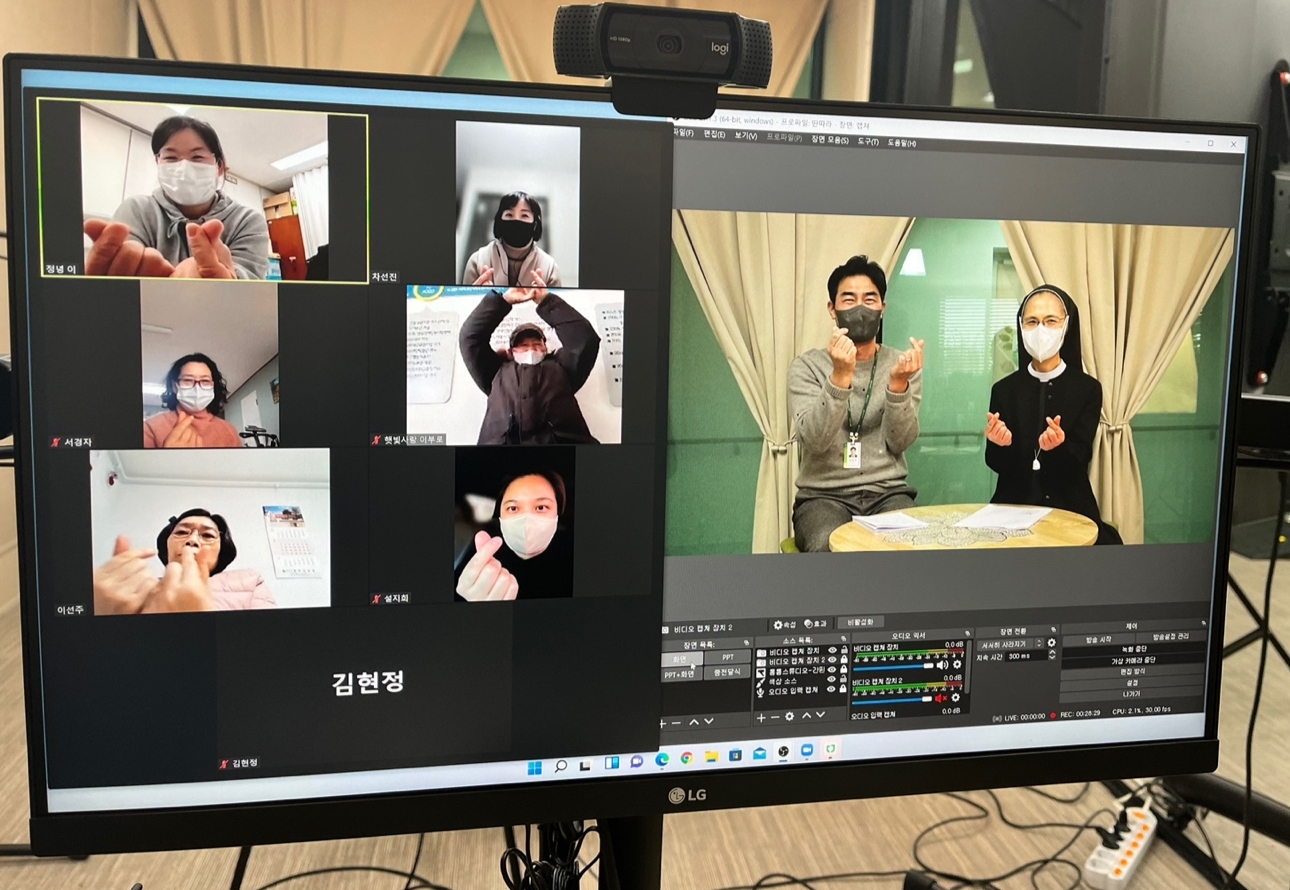Screen dimensions: 1290x890
Task: Click 가상 카메라 중단 button
Action: [x=1132, y=661]
